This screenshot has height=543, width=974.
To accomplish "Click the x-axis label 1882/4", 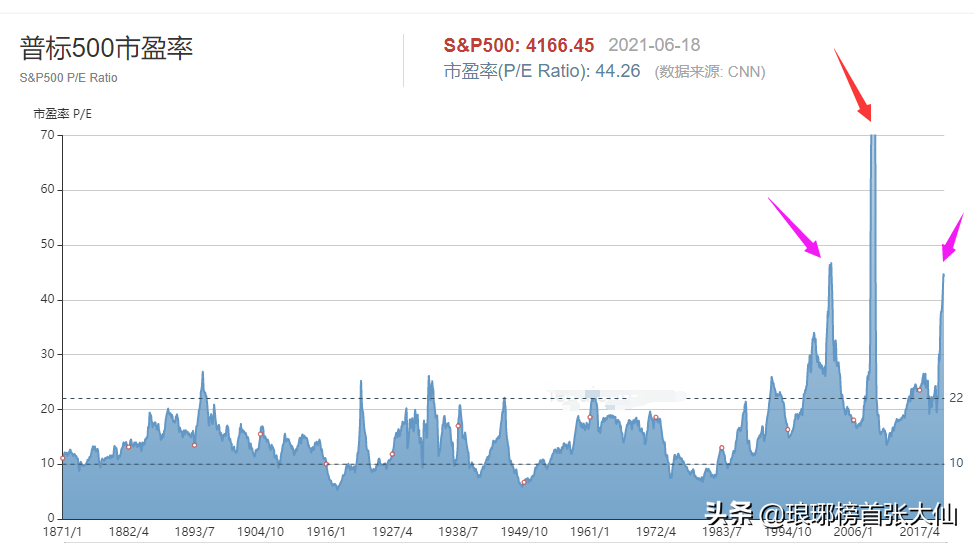I will tap(129, 532).
